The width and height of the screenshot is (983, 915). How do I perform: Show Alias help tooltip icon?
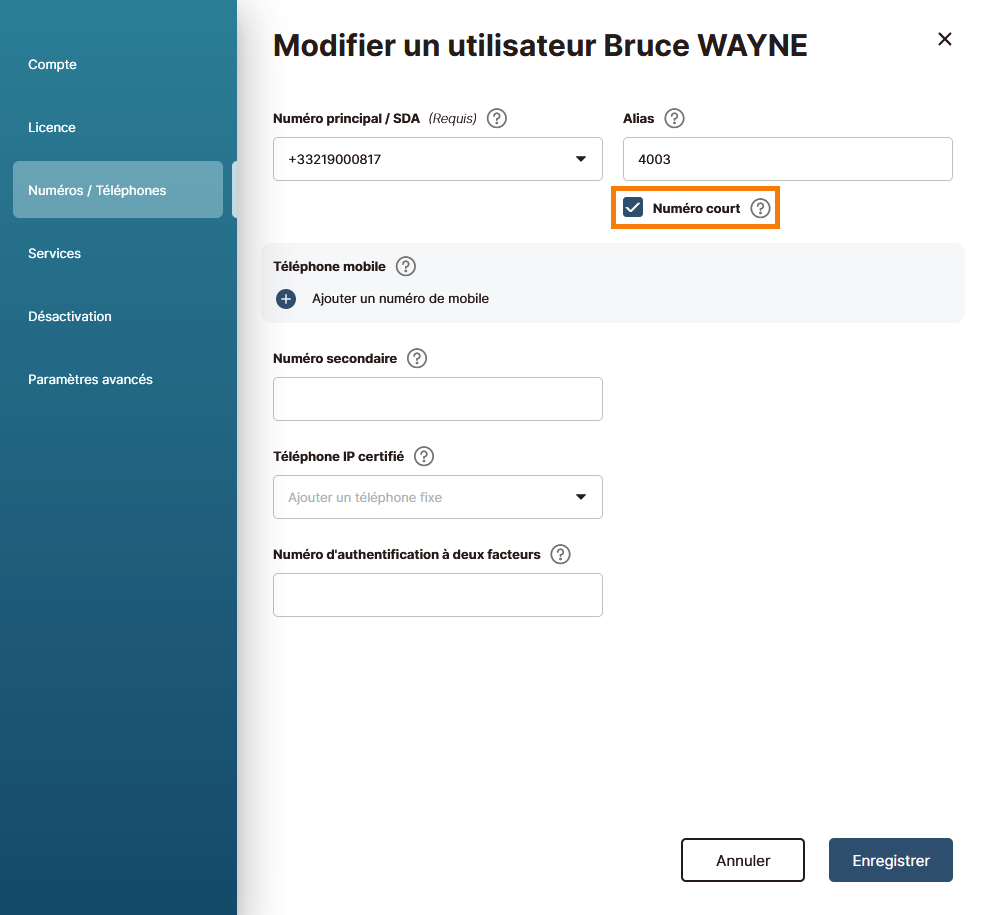(674, 118)
